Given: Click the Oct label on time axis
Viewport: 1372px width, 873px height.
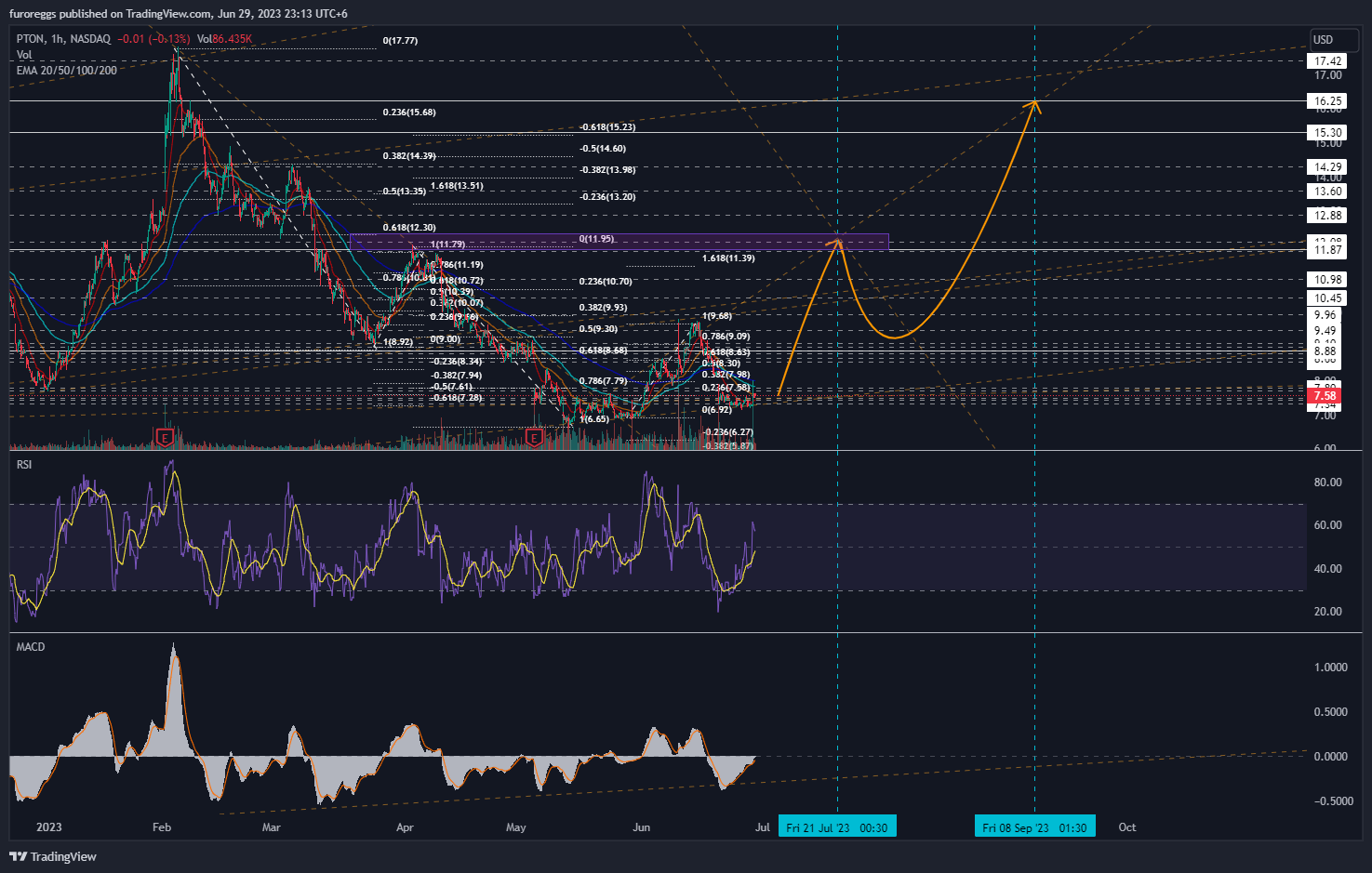Looking at the screenshot, I should 1126,827.
